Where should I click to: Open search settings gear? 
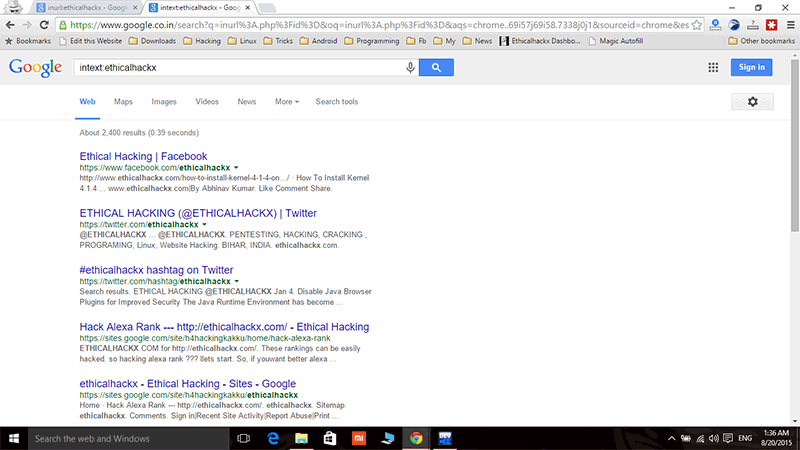click(753, 102)
